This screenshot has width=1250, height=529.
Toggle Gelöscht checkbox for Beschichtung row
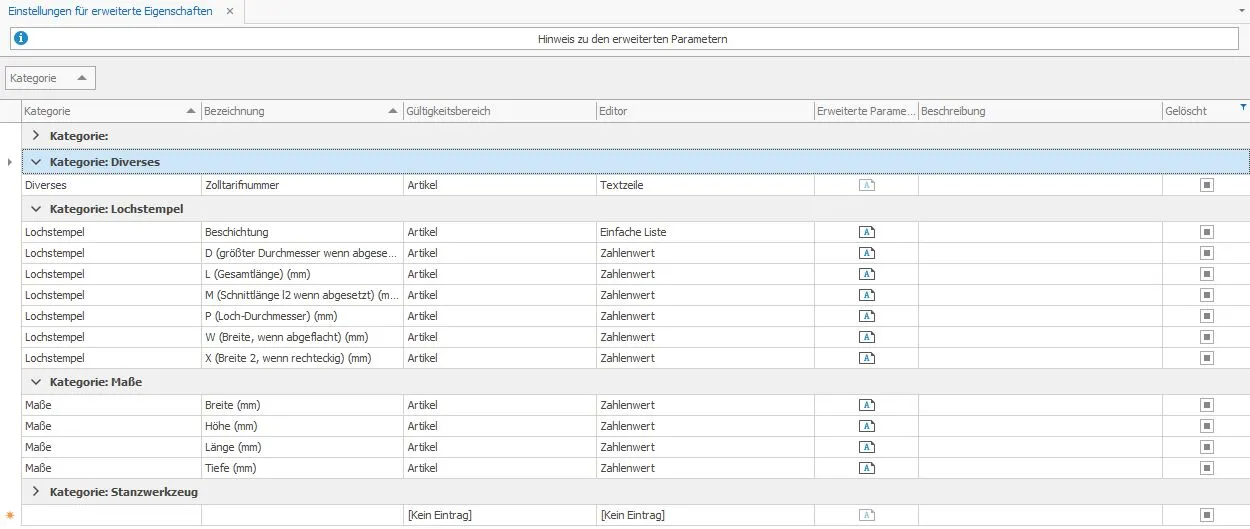coord(1207,232)
